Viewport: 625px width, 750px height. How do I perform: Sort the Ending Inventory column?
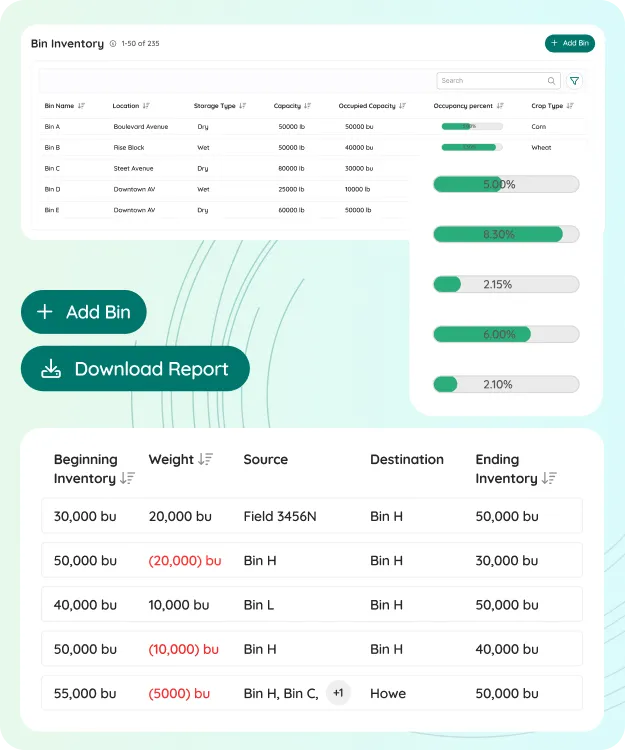(x=548, y=479)
